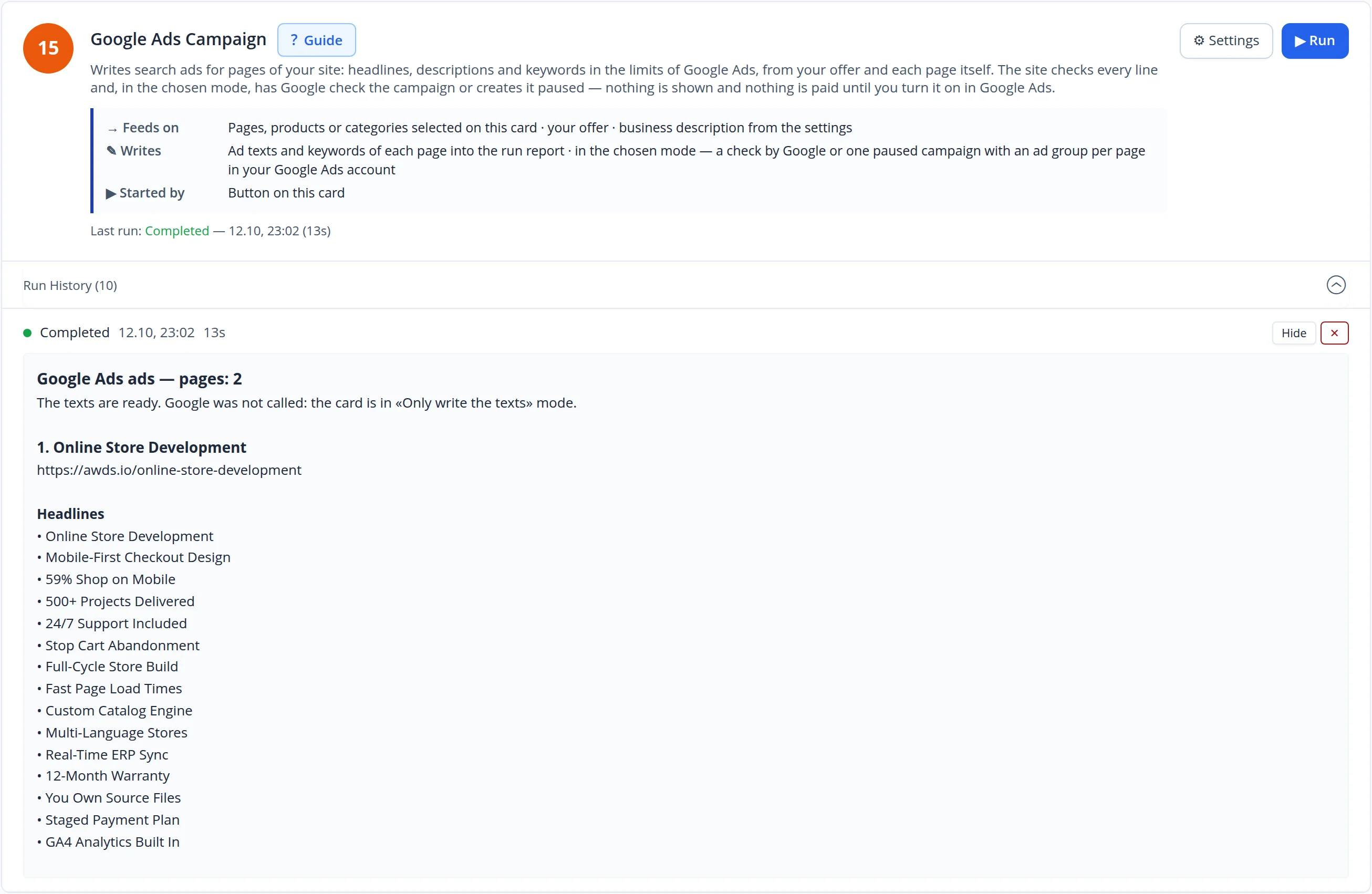Click the Completed run entry row
This screenshot has height=894, width=1372.
[685, 333]
